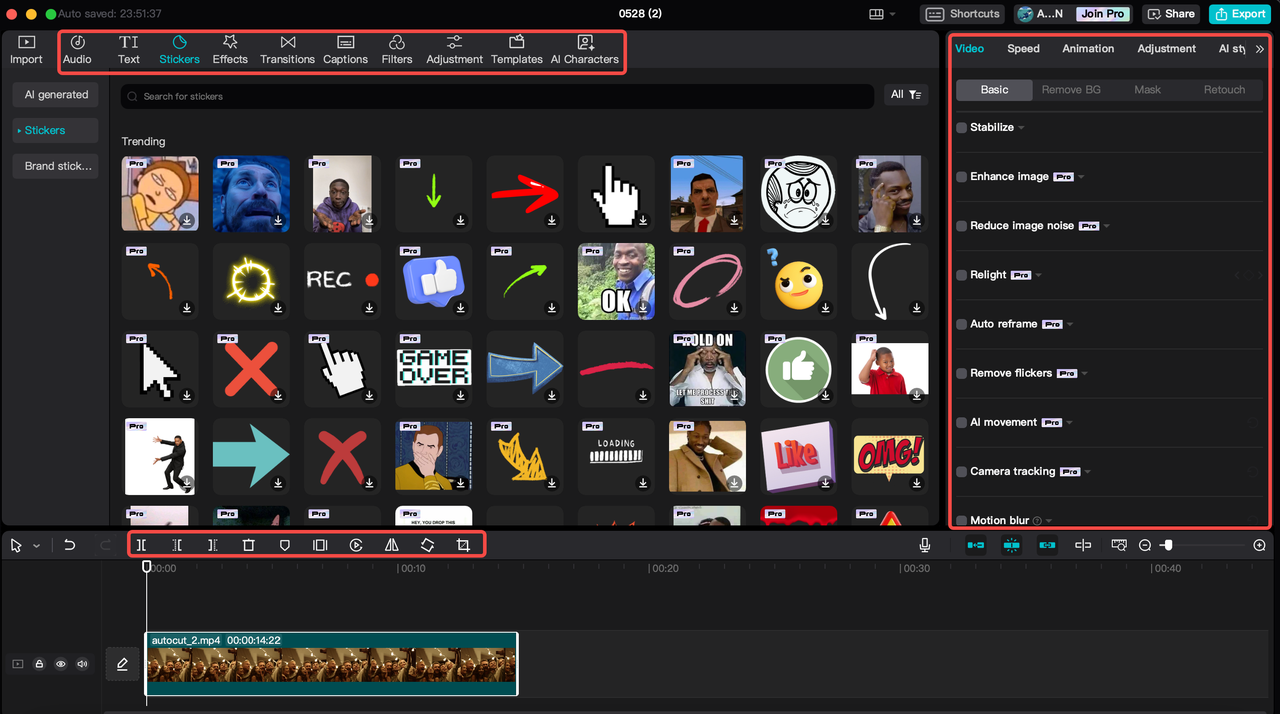Select the AI generated category
1280x714 pixels.
pos(56,95)
